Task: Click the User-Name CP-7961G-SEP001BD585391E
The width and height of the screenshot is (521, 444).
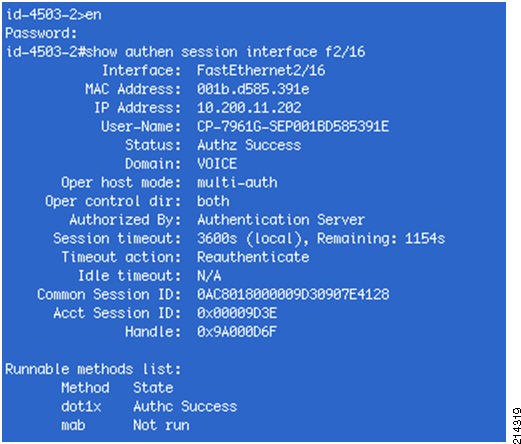Action: coord(293,127)
